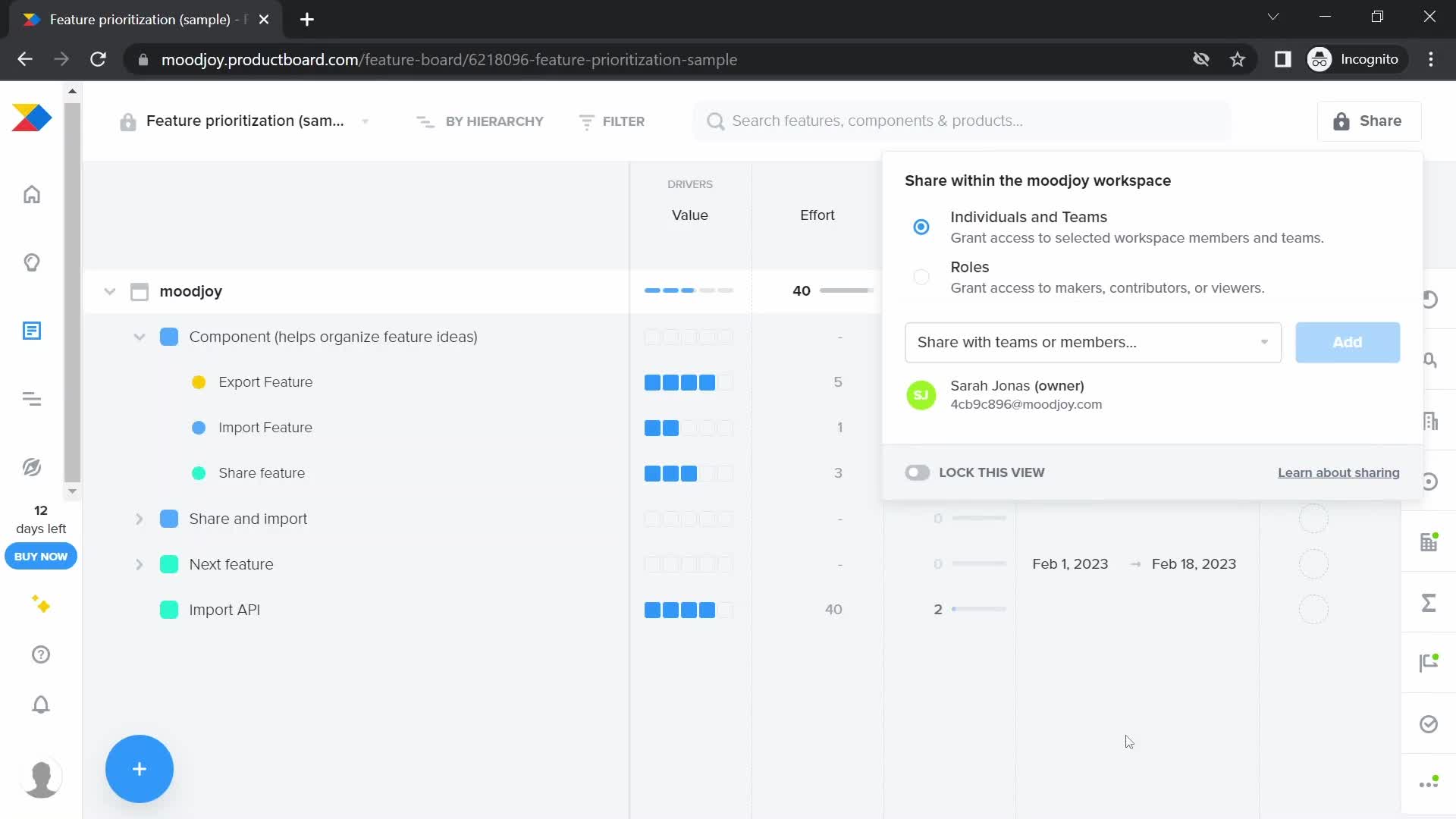1456x819 pixels.
Task: Open the Home icon in sidebar
Action: tap(32, 194)
